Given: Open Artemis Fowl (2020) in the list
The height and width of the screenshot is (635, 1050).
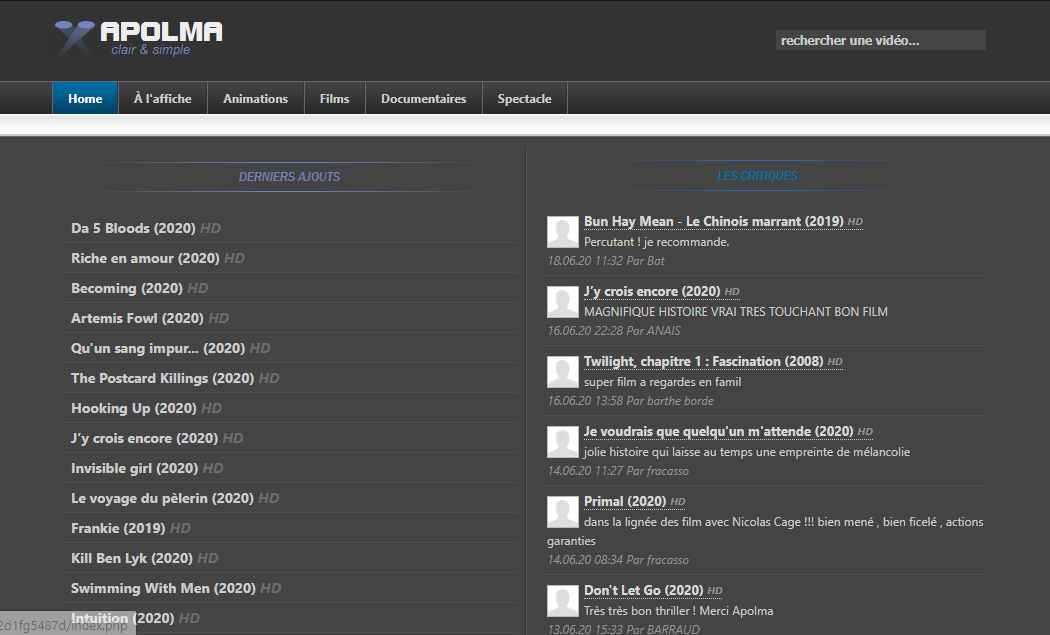Looking at the screenshot, I should 137,318.
